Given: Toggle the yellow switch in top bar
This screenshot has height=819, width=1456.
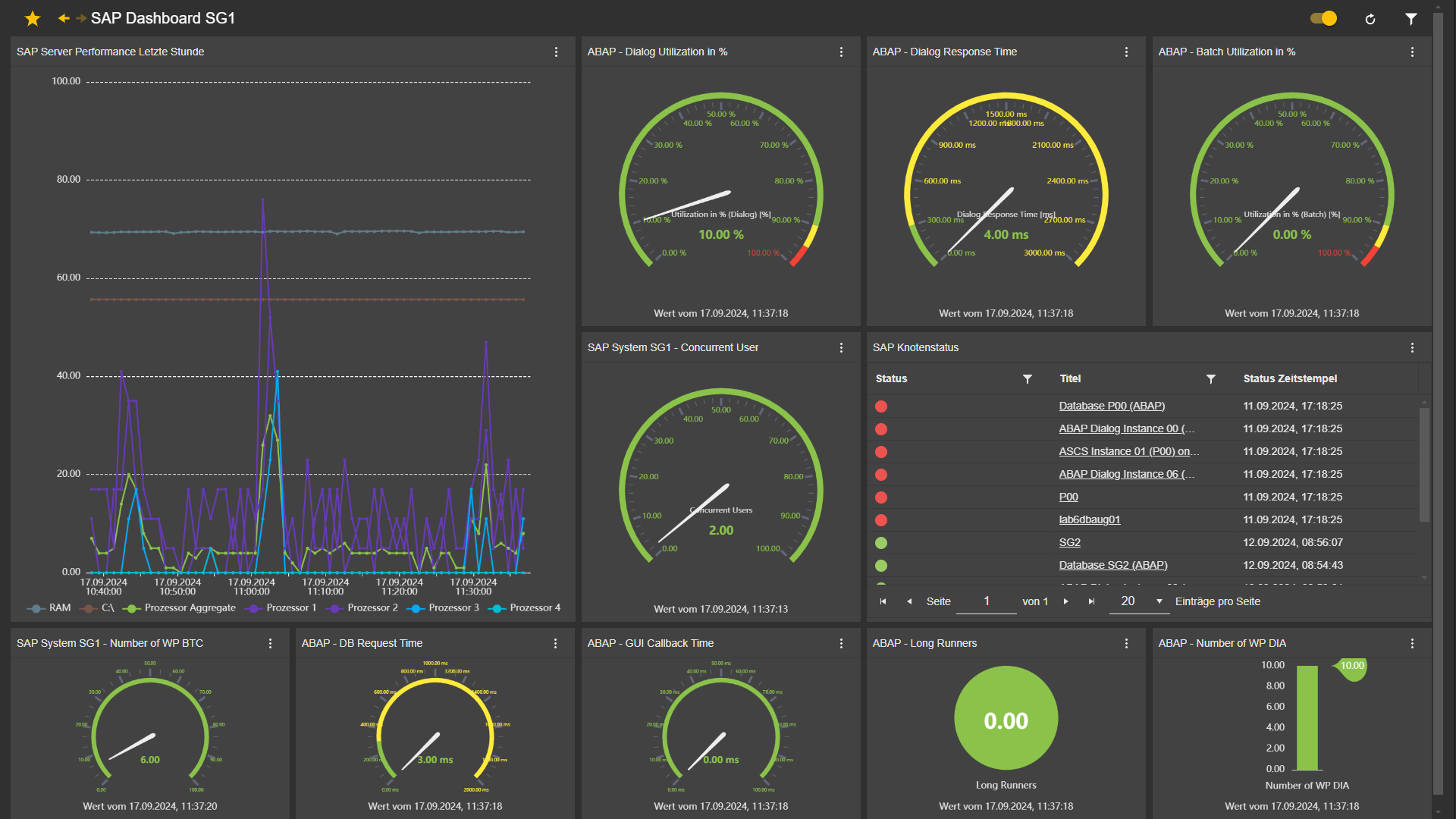Looking at the screenshot, I should [x=1324, y=18].
